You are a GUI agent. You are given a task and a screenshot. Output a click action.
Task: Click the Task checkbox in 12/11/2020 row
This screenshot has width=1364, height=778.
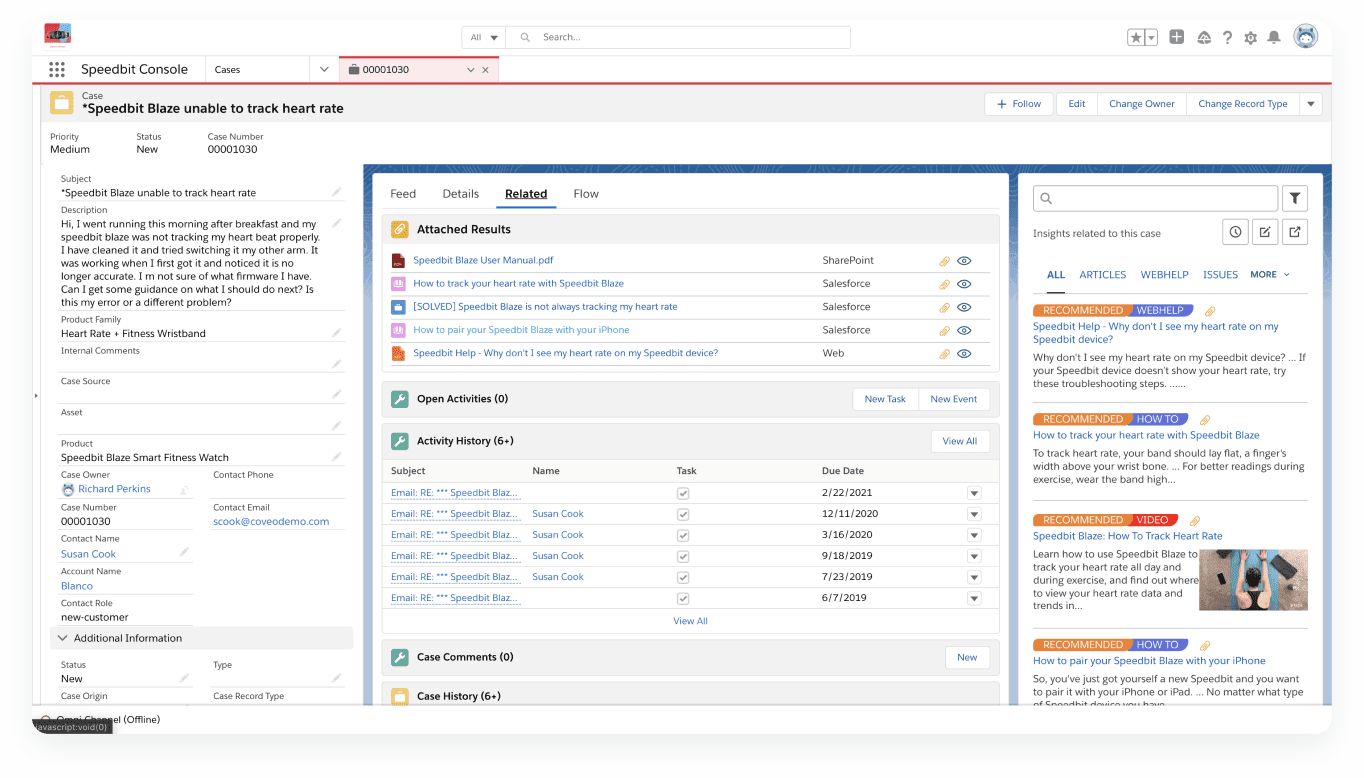[683, 514]
